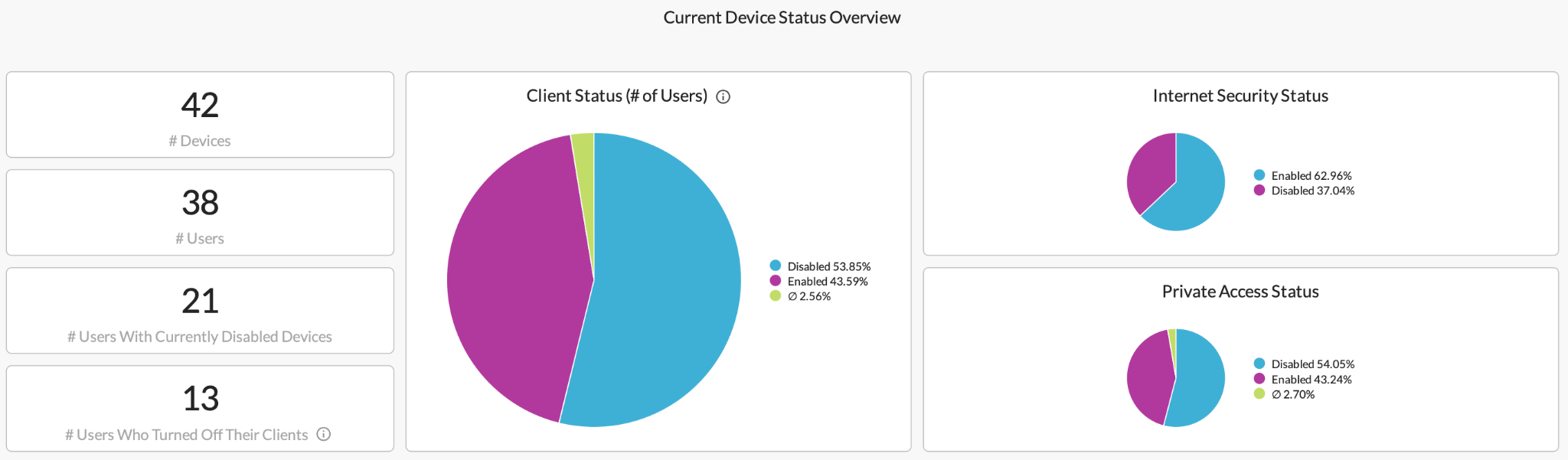Select the Internet Security Status panel title

click(1240, 96)
